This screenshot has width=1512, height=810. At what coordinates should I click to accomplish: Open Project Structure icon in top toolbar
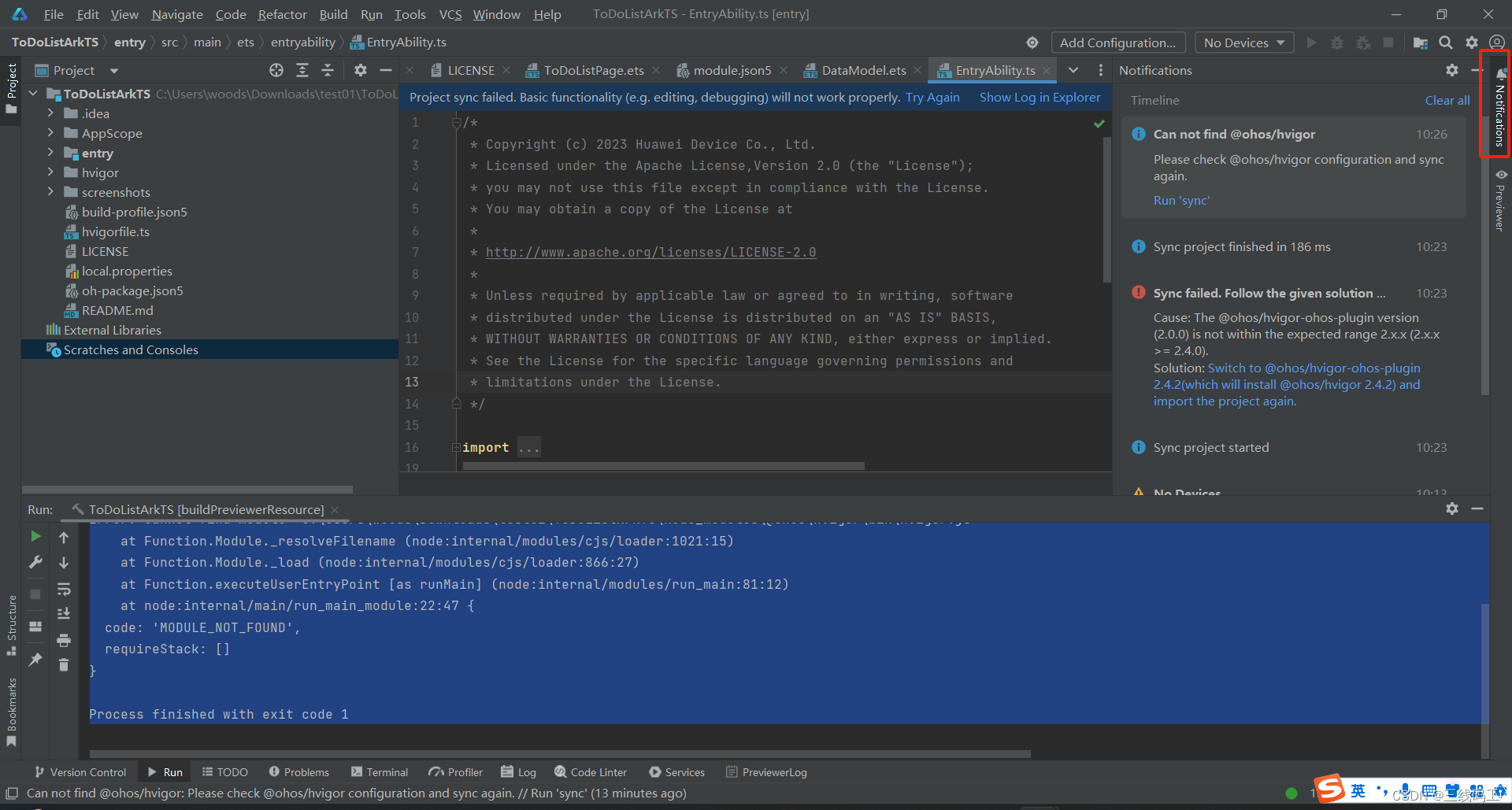point(1420,43)
